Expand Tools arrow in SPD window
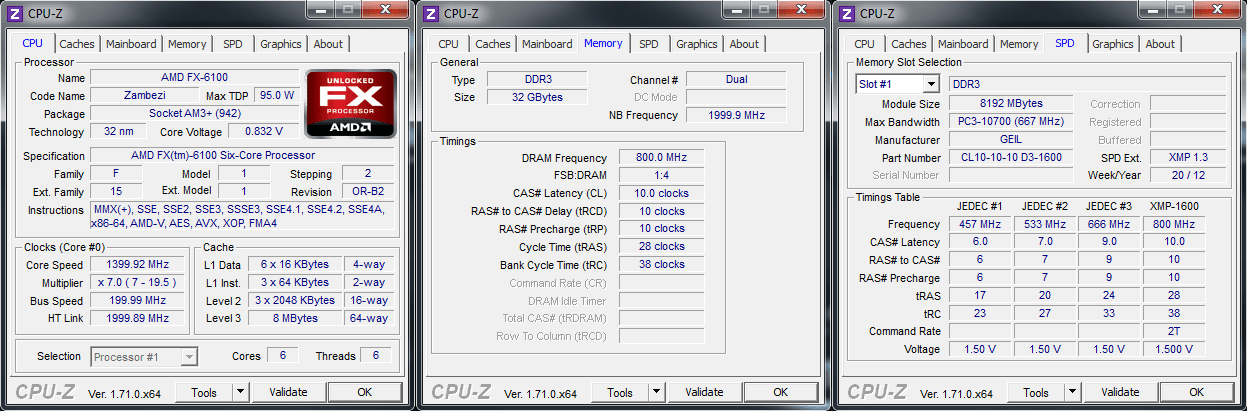1247x411 pixels. pos(1072,392)
